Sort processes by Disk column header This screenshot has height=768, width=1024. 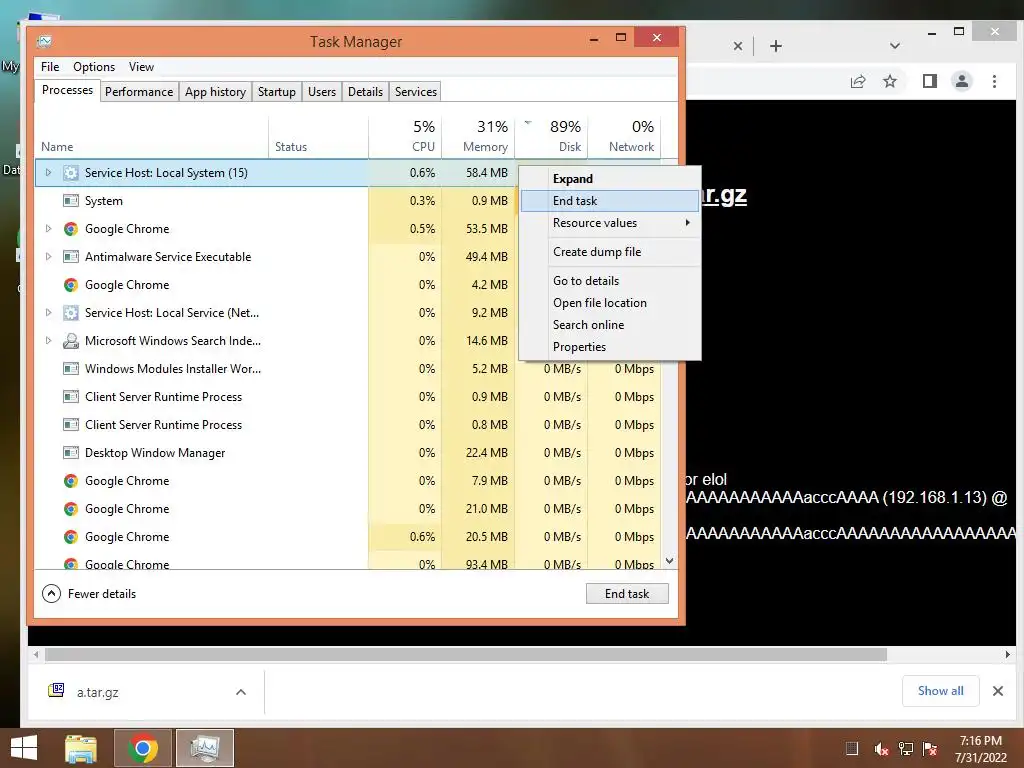coord(552,137)
